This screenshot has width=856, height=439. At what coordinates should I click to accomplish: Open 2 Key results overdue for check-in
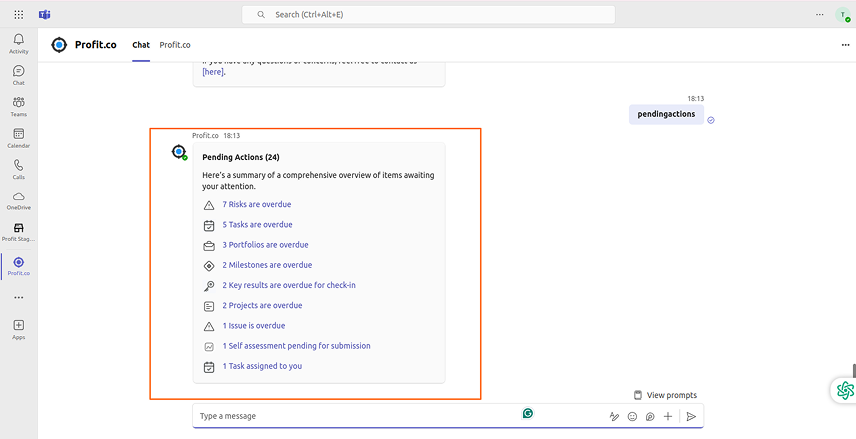pyautogui.click(x=289, y=285)
